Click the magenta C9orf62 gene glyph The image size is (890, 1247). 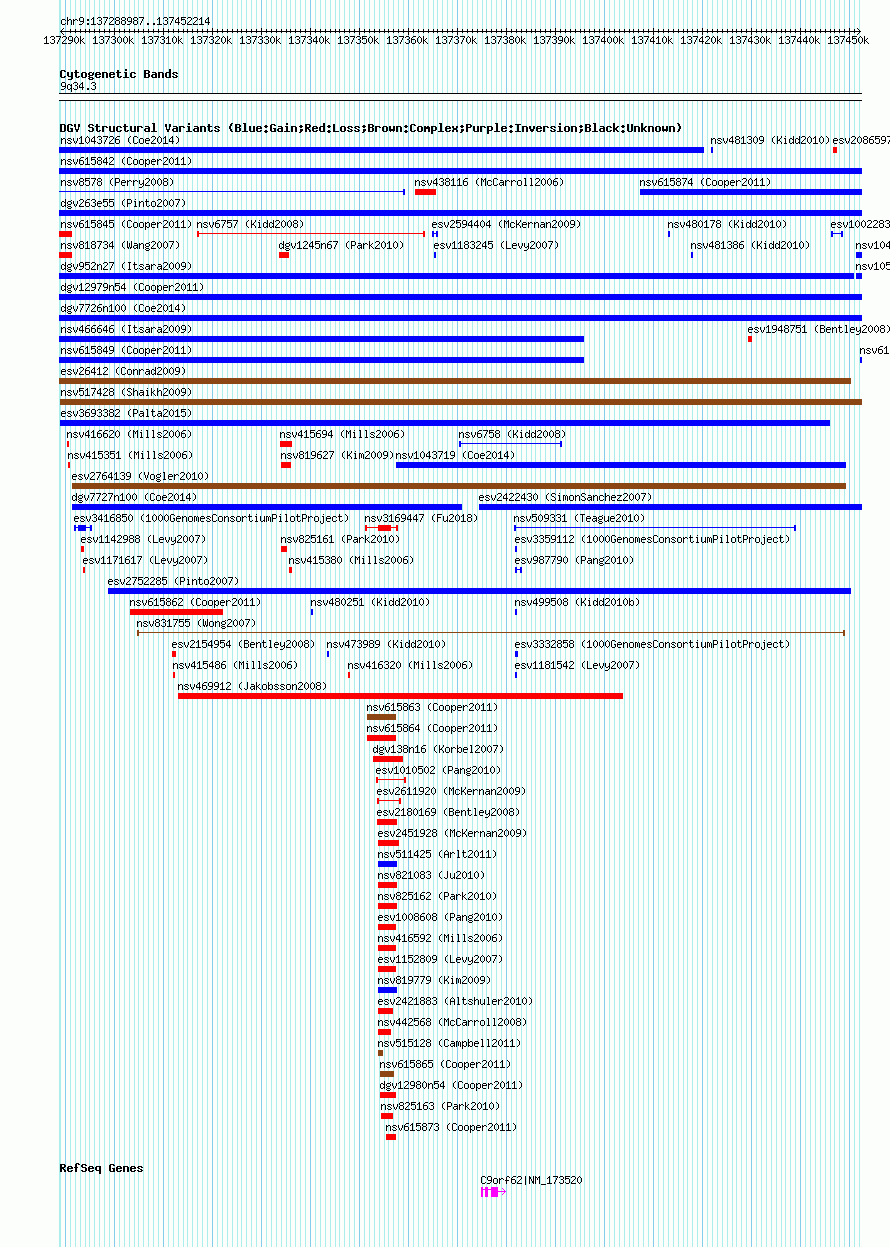pos(493,1192)
